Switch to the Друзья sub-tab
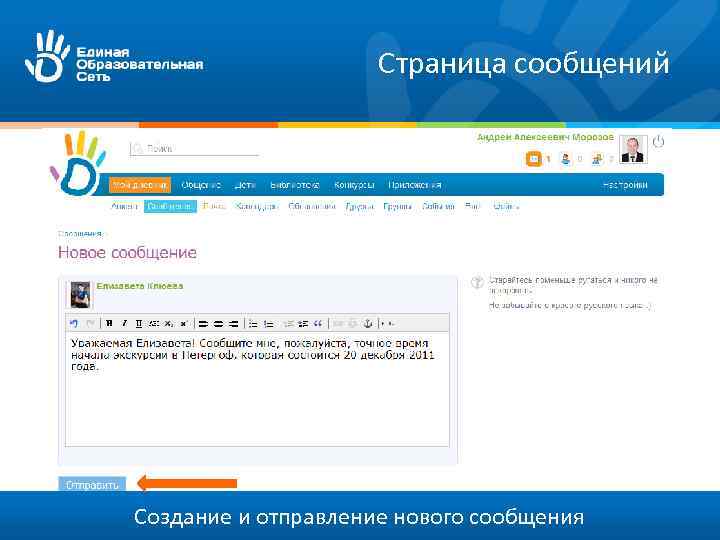The height and width of the screenshot is (540, 720). (359, 207)
